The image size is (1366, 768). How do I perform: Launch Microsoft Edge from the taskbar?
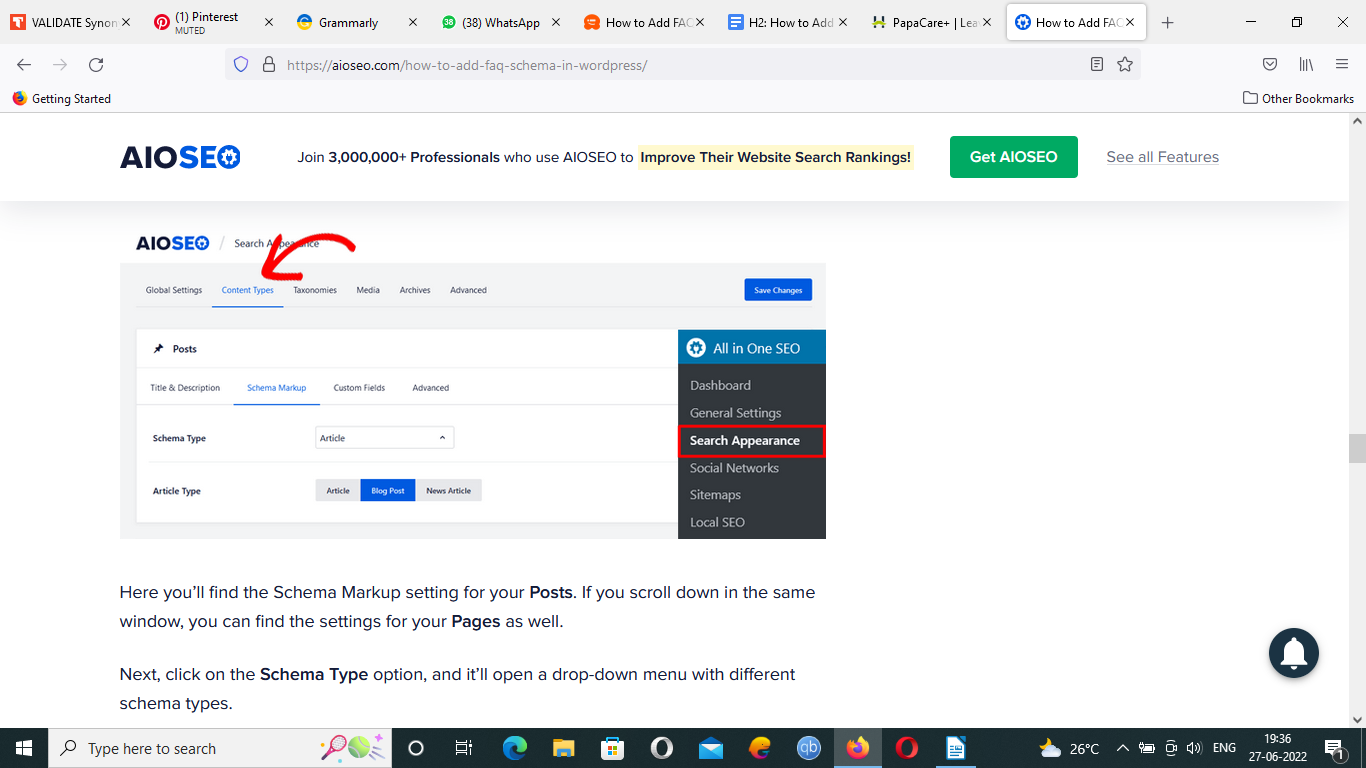[x=514, y=748]
